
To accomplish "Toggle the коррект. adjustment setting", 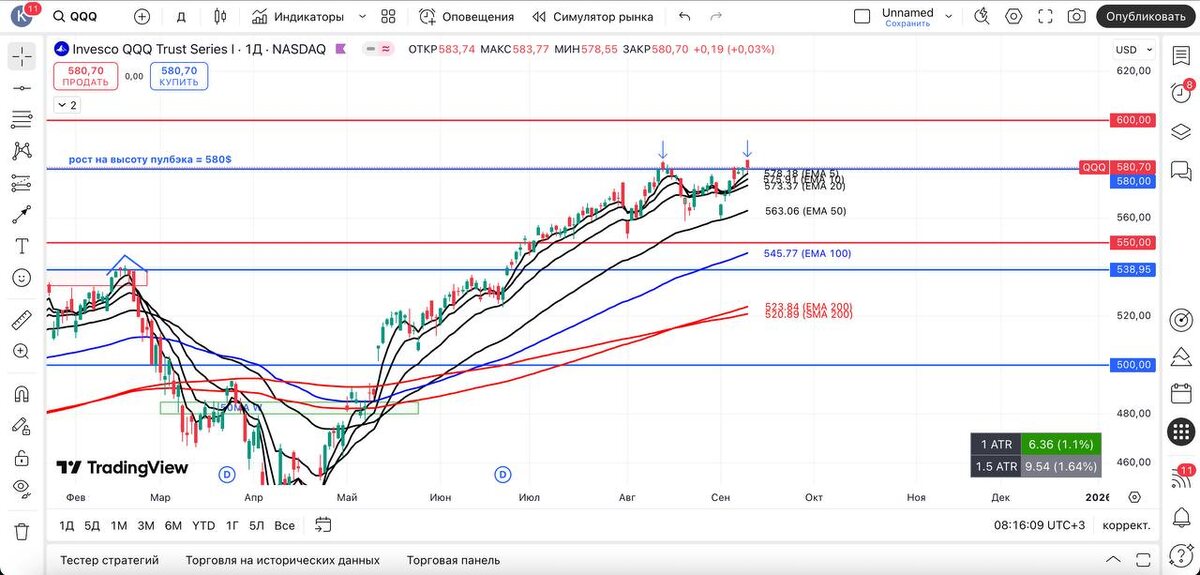I will click(1126, 525).
